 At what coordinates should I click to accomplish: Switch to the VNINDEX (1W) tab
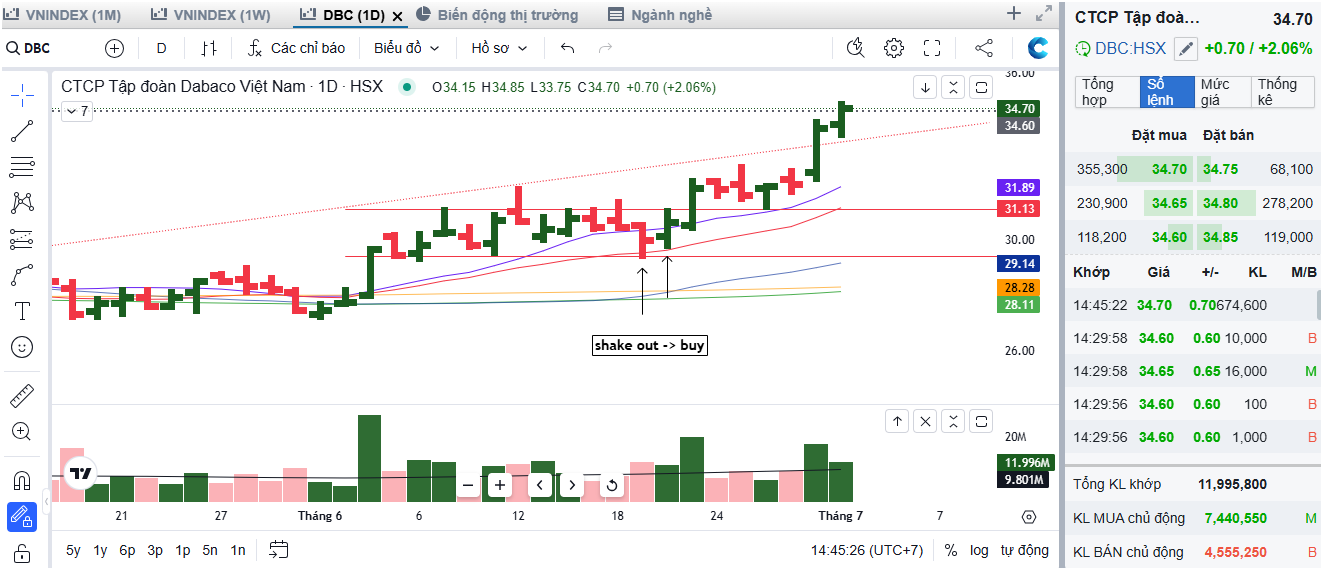coord(210,15)
